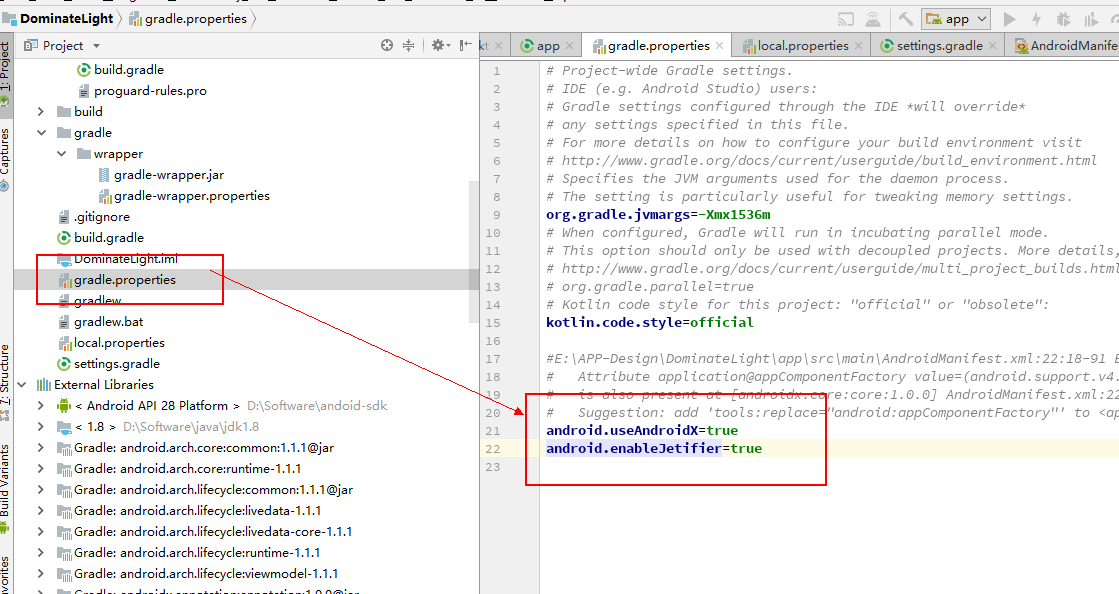
Task: Select the .gitignore file
Action: (x=93, y=217)
